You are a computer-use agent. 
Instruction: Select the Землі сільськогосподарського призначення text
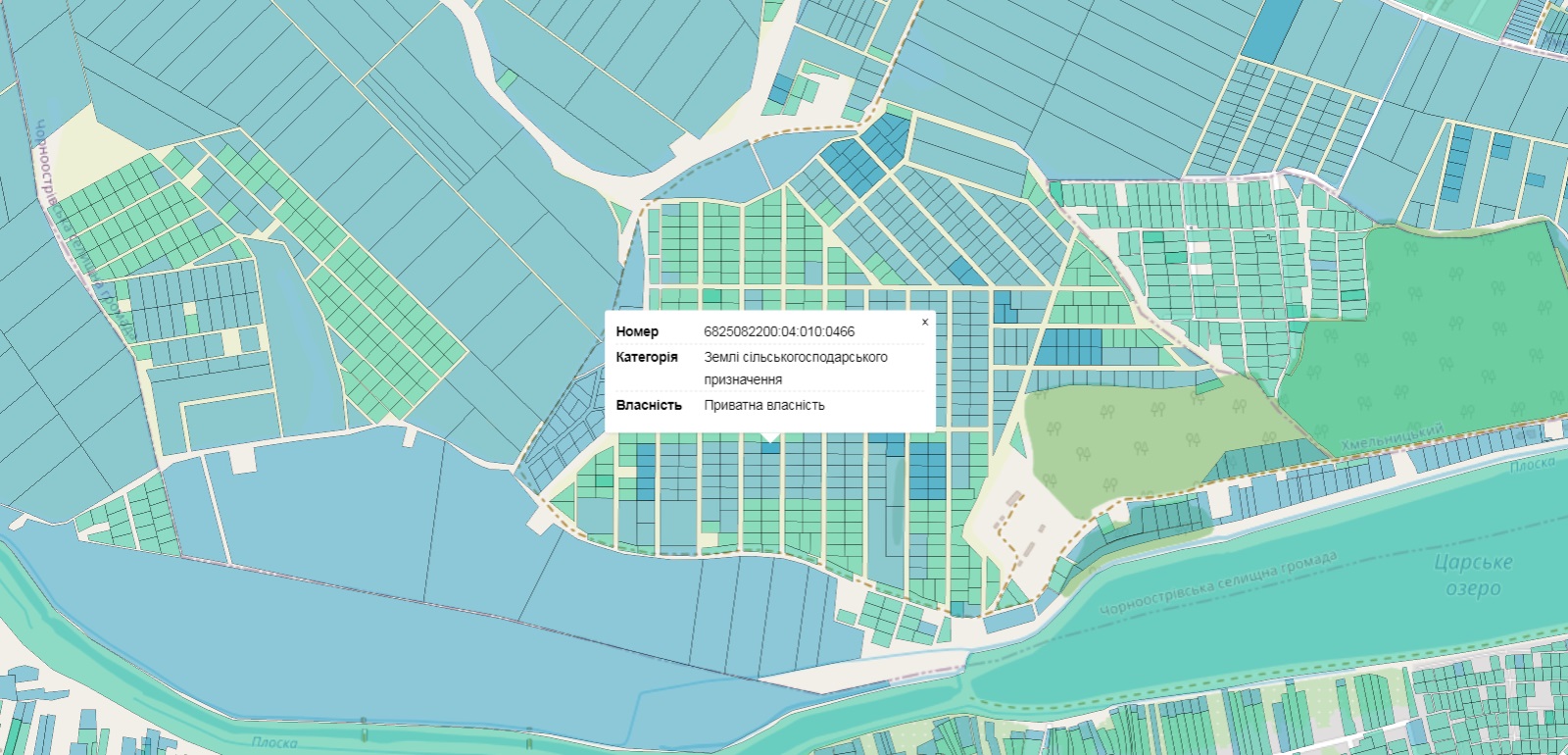pyautogui.click(x=795, y=368)
